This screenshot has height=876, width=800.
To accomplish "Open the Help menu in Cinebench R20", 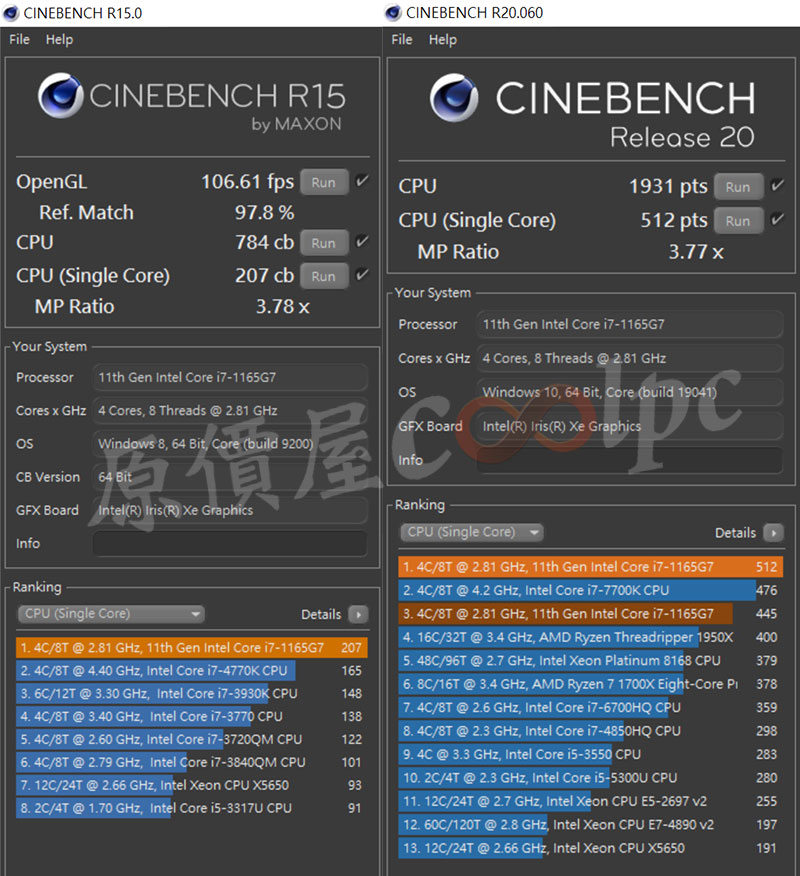I will point(442,40).
